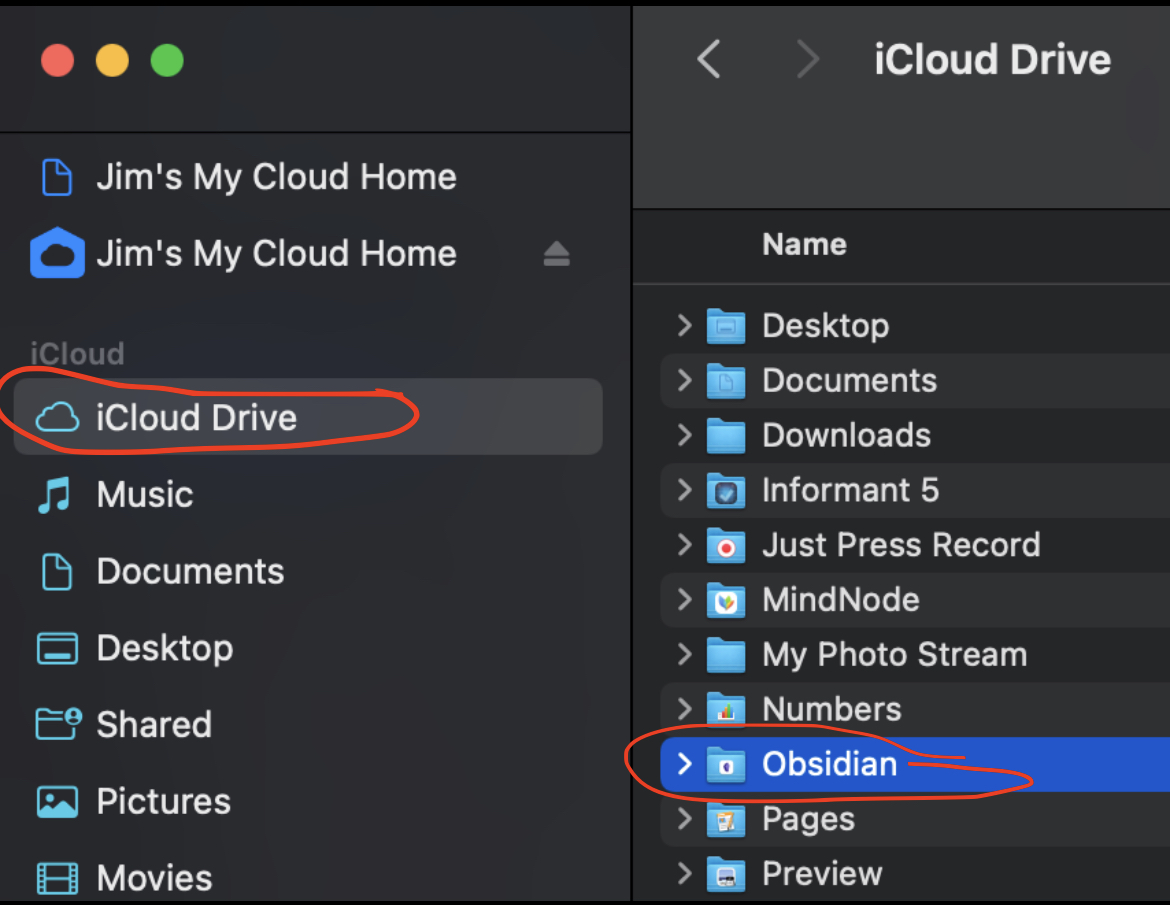Select the Desktop folder name in list
This screenshot has width=1170, height=905.
tap(825, 326)
